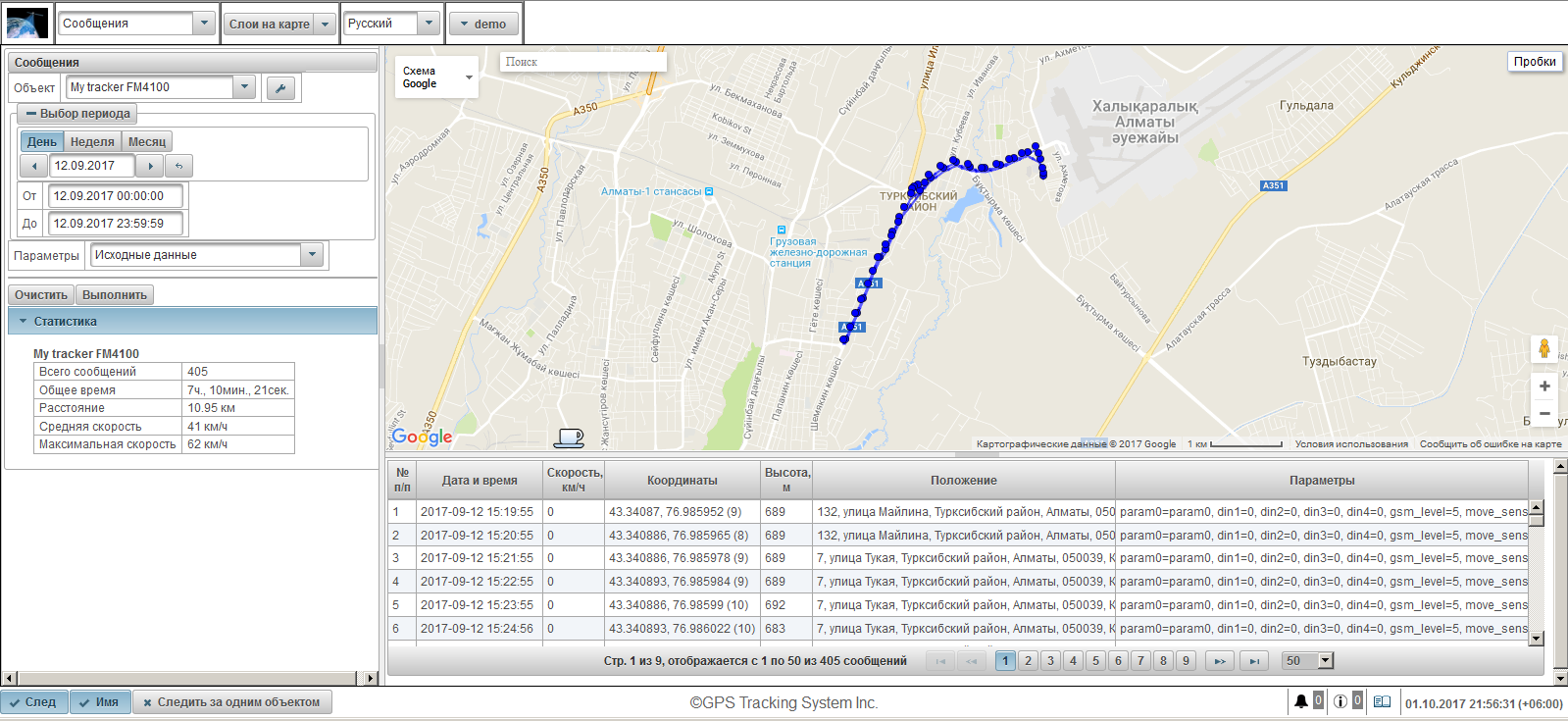Screen dimensions: 1568x721
Task: Enable Следить за одним объектом tracking
Action: pyautogui.click(x=232, y=702)
